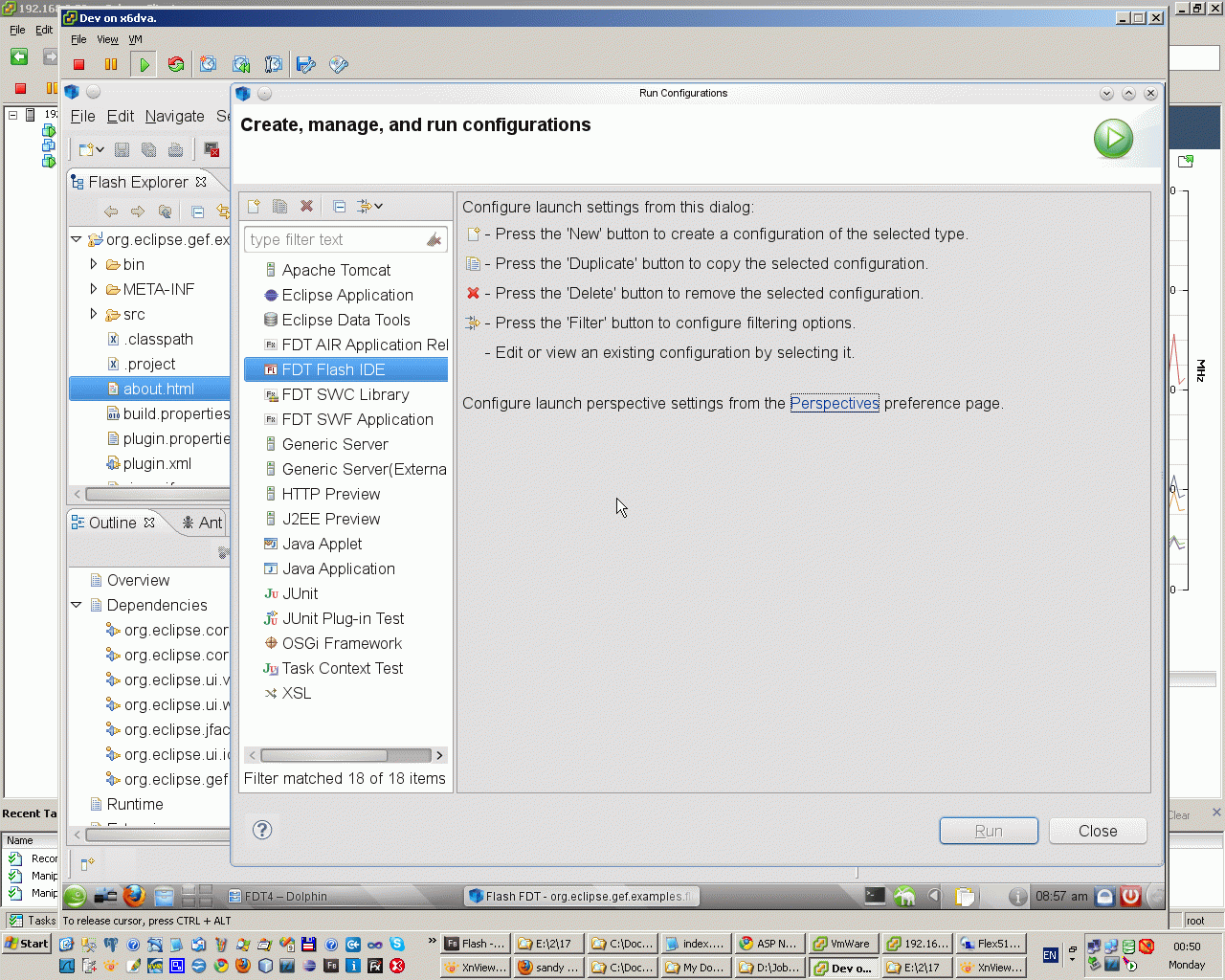Click the Run button in the dialog
Viewport: 1225px width, 980px height.
989,831
